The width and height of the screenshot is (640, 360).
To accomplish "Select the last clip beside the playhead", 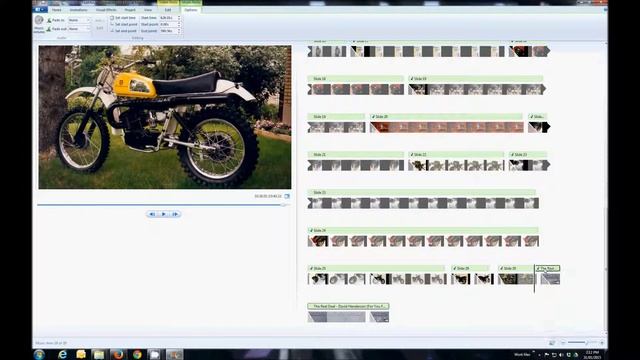I will [x=550, y=279].
